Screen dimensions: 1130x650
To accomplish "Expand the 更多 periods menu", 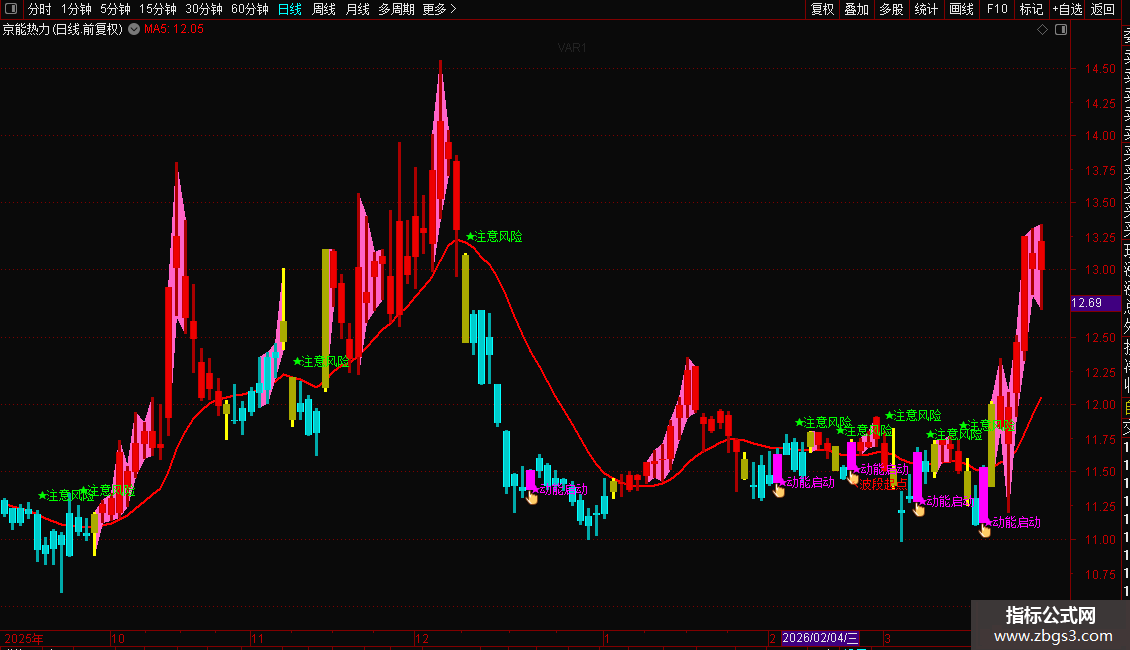I will tap(439, 9).
